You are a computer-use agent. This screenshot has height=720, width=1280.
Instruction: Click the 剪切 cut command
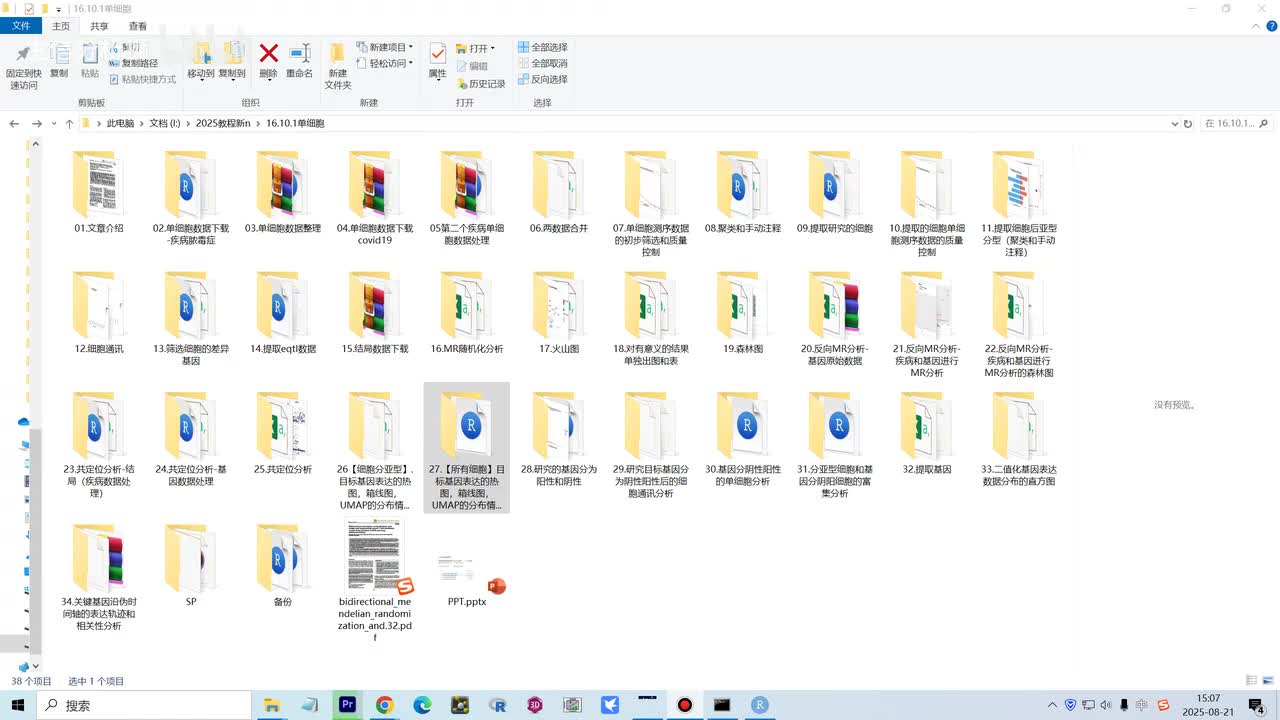pos(125,47)
